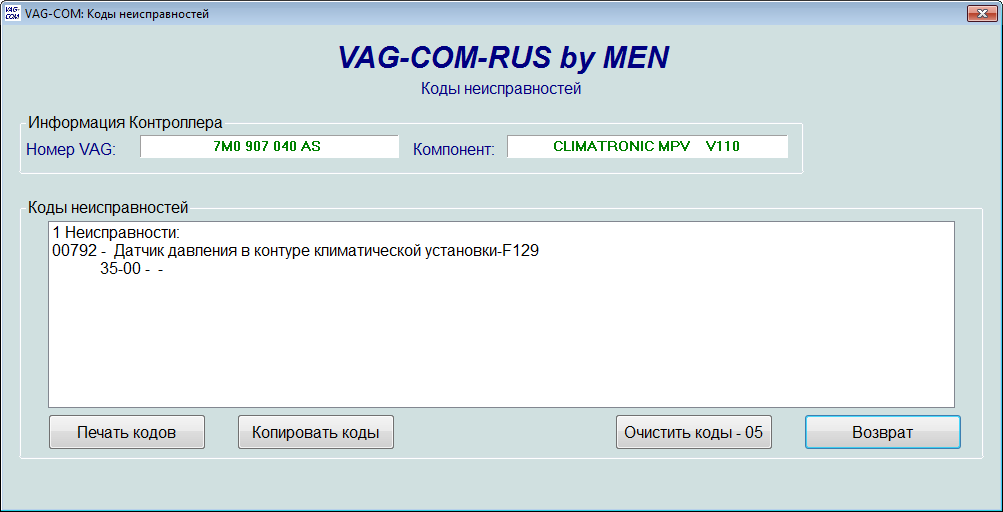This screenshot has height=512, width=1003.
Task: Click empty area of the fault codes box
Action: [x=500, y=340]
